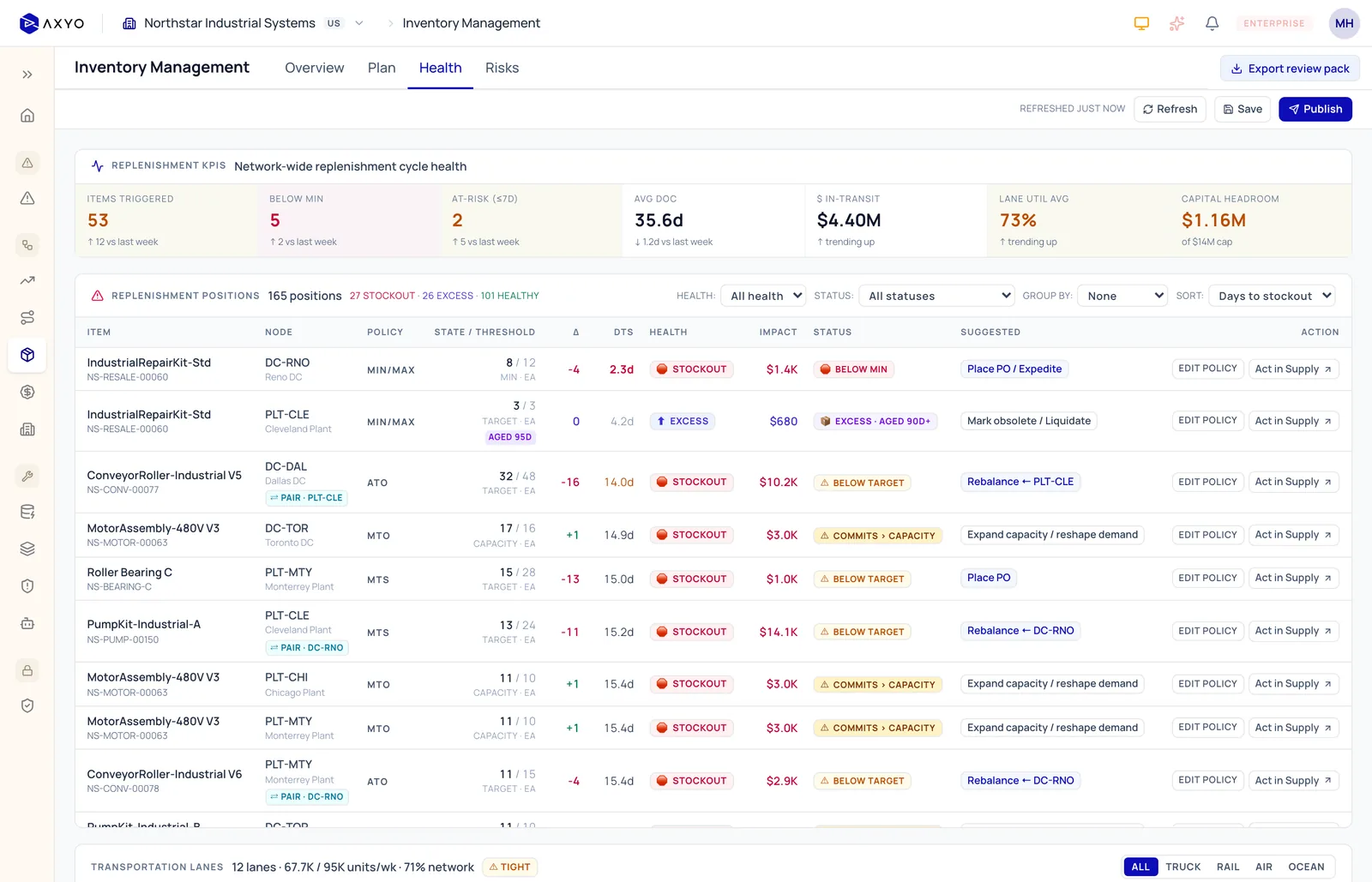Screen dimensions: 1372x882
Task: Click the 26 EXCESS count text
Action: (x=448, y=296)
